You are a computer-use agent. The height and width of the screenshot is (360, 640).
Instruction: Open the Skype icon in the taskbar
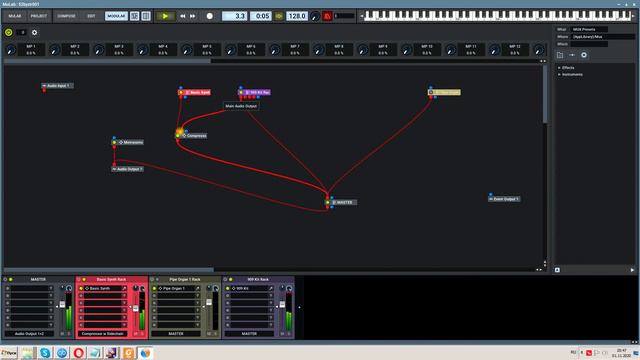click(x=45, y=353)
